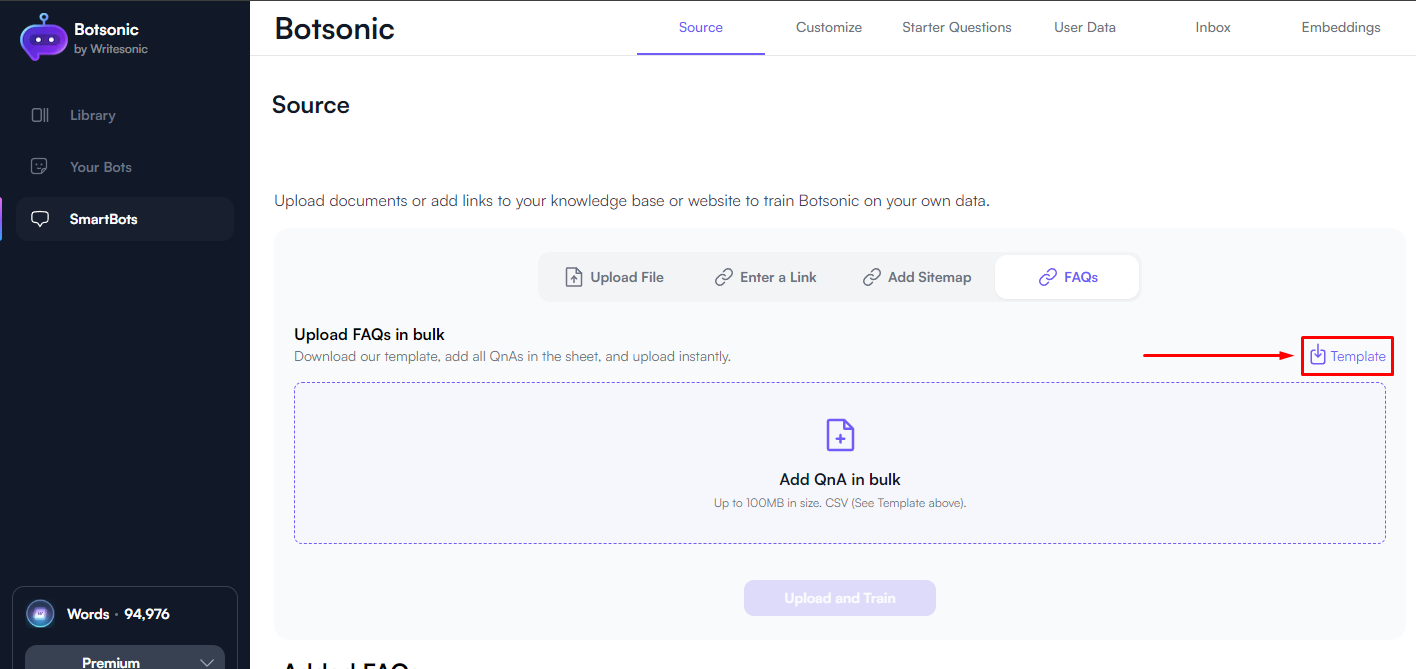Screen dimensions: 1416x669
Task: Click the FAQs chain icon
Action: 1048,277
